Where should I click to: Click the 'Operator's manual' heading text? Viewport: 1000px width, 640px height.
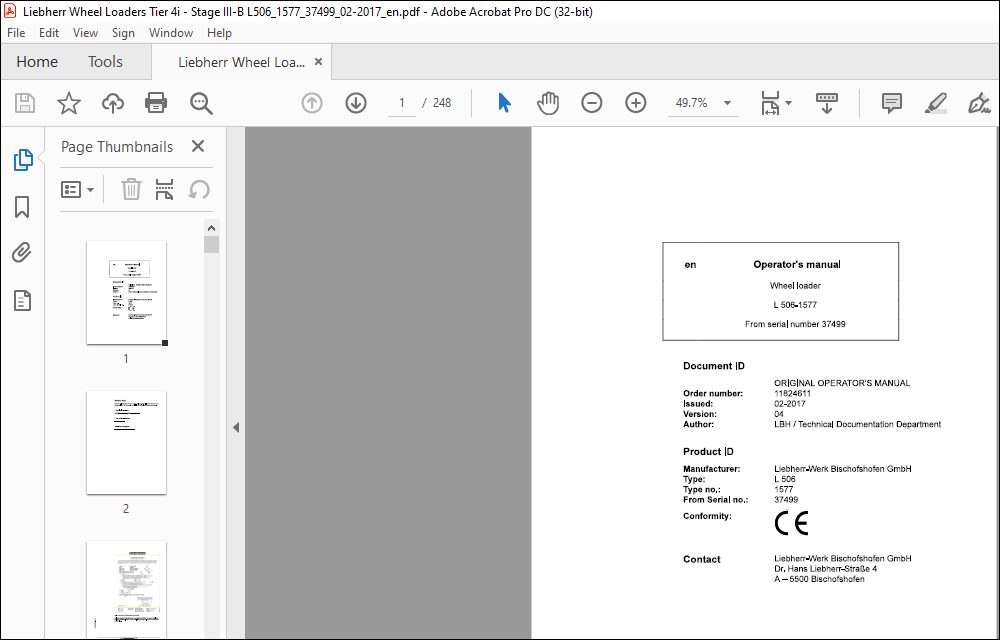tap(797, 265)
